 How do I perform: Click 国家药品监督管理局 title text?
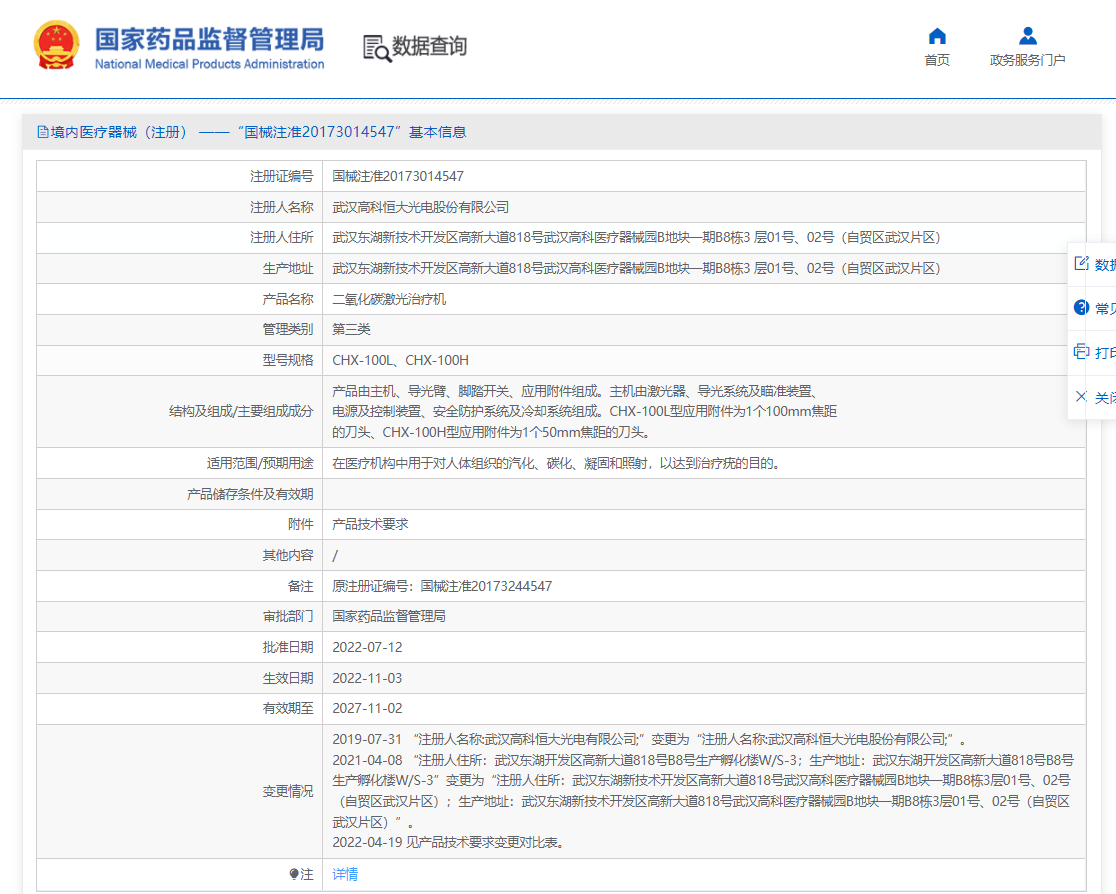tap(209, 39)
